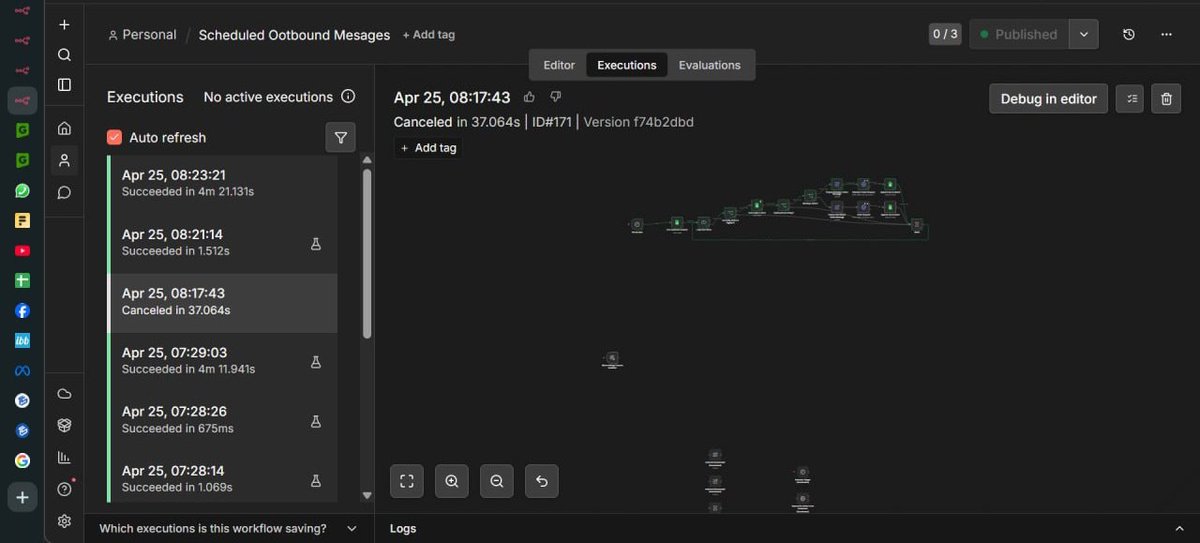Expand the Logs panel with the chevron
The image size is (1200, 543).
[1179, 528]
